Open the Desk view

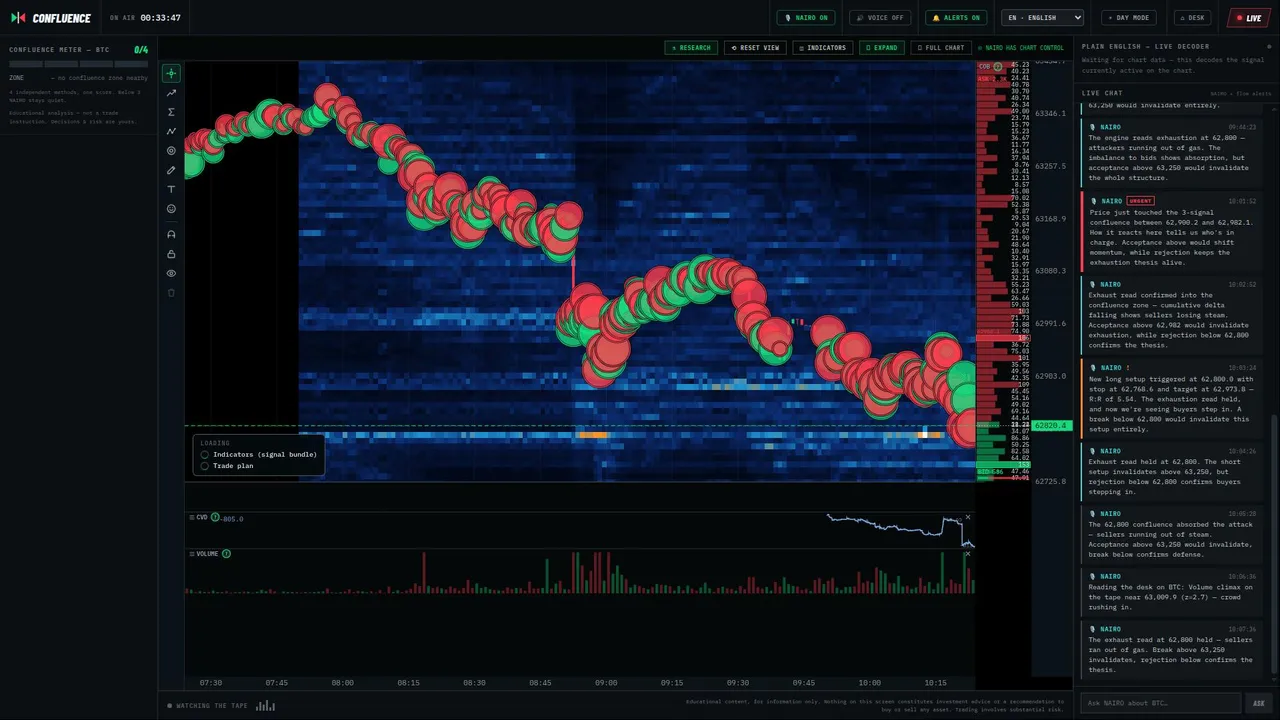pos(1193,17)
